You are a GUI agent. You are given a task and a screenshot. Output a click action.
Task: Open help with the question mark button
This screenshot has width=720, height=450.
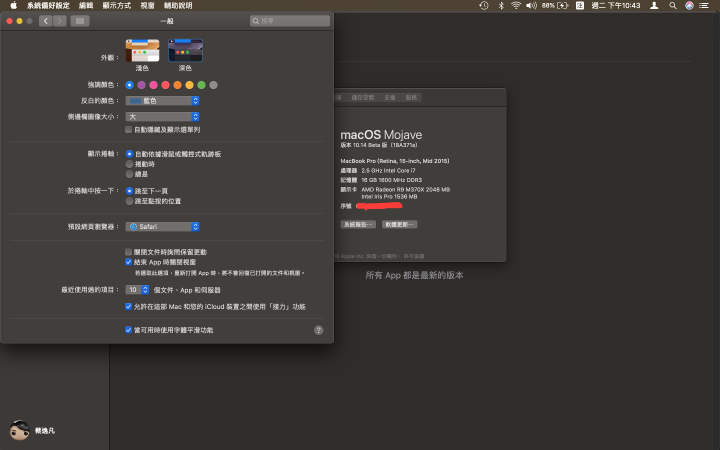coord(319,330)
